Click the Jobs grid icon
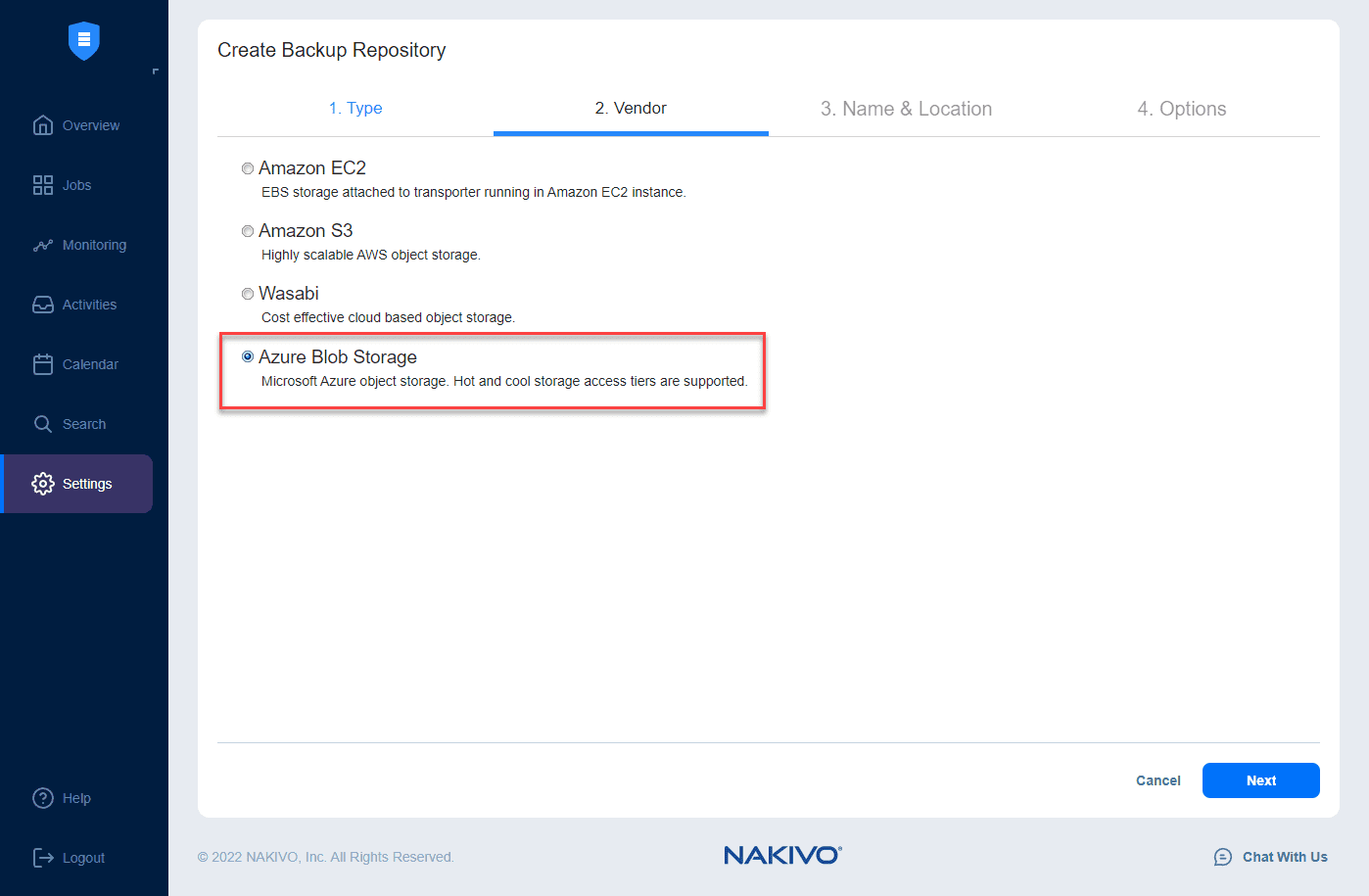This screenshot has height=896, width=1369. 43,185
